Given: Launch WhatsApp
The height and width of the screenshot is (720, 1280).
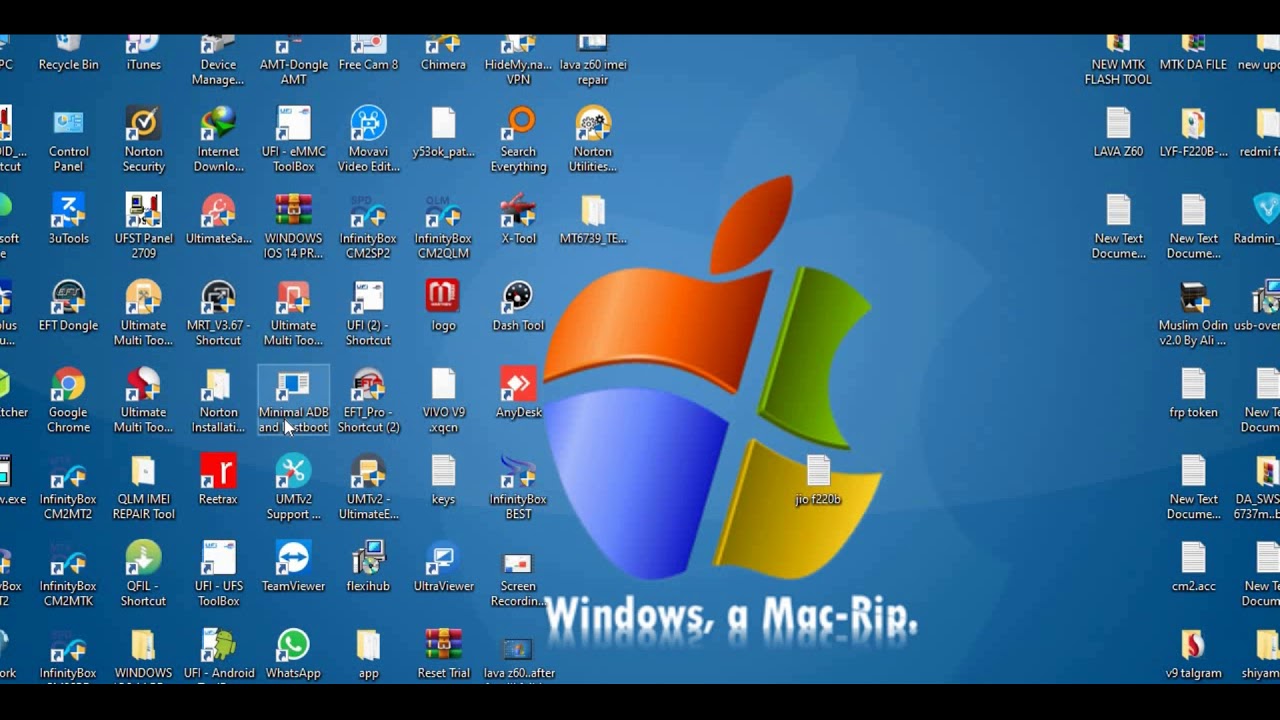Looking at the screenshot, I should [293, 655].
